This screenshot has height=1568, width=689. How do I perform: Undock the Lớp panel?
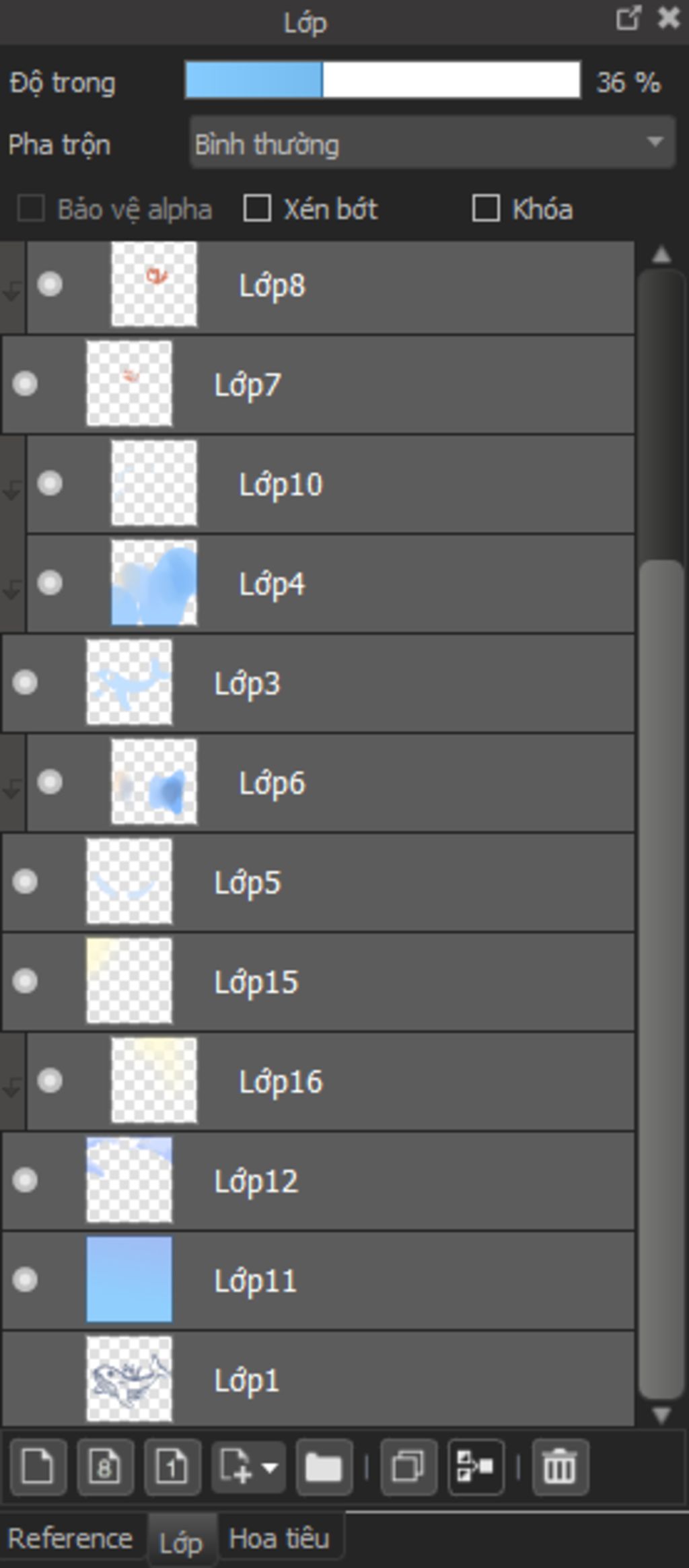click(628, 18)
